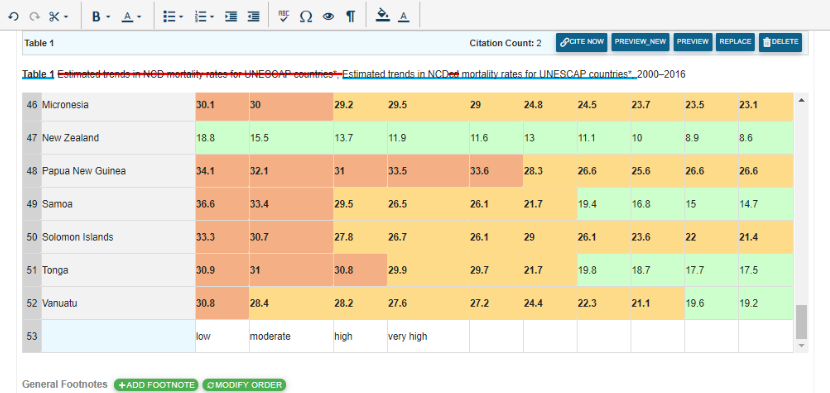Click the ADD FOOTNOTE button
The width and height of the screenshot is (830, 393).
pyautogui.click(x=156, y=385)
